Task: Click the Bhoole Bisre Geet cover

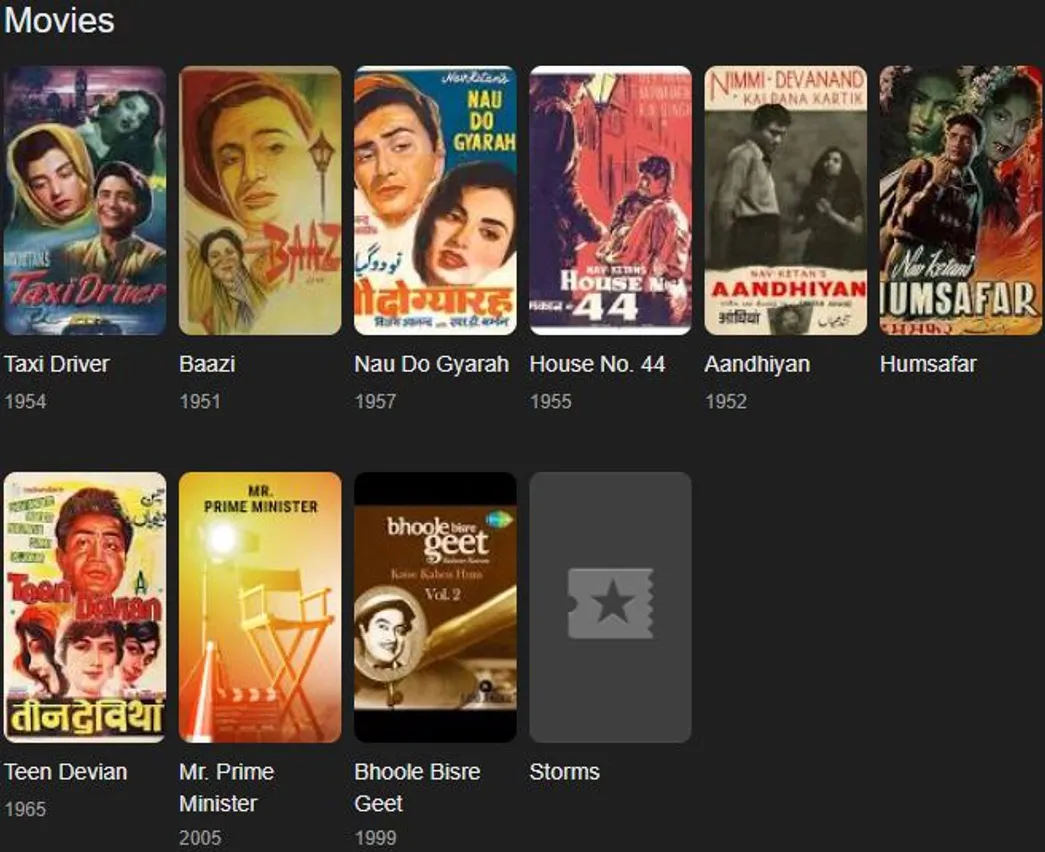Action: 435,607
